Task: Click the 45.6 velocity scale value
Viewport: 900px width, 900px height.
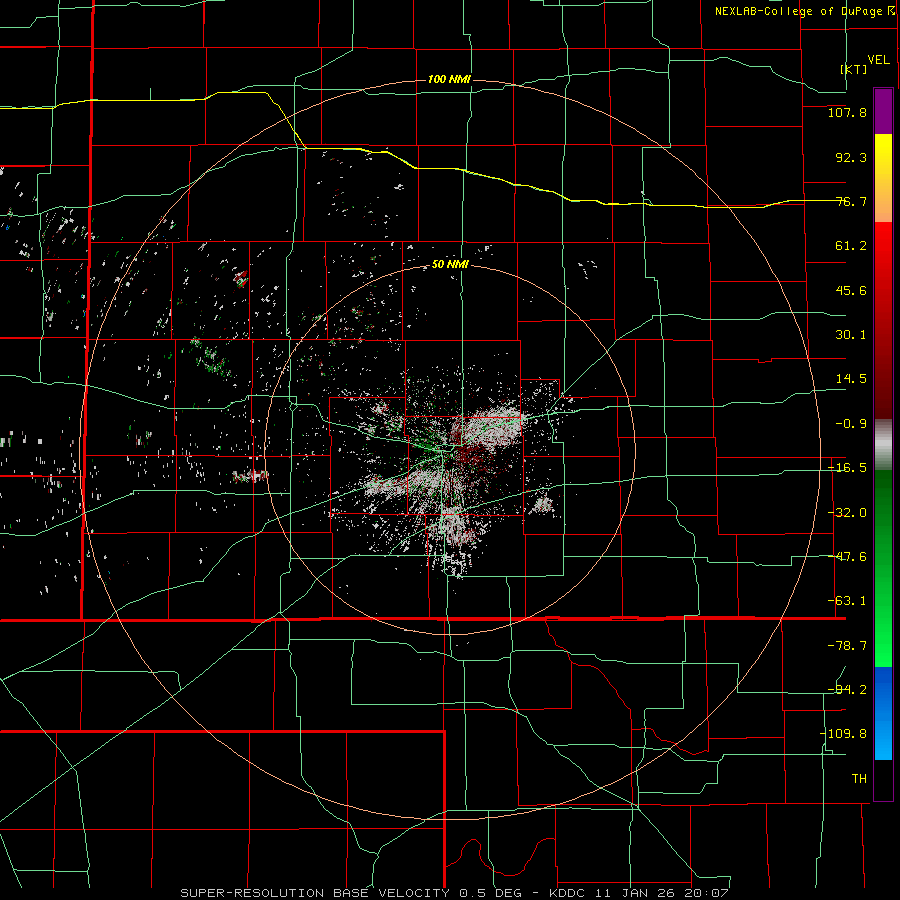Action: click(x=851, y=290)
